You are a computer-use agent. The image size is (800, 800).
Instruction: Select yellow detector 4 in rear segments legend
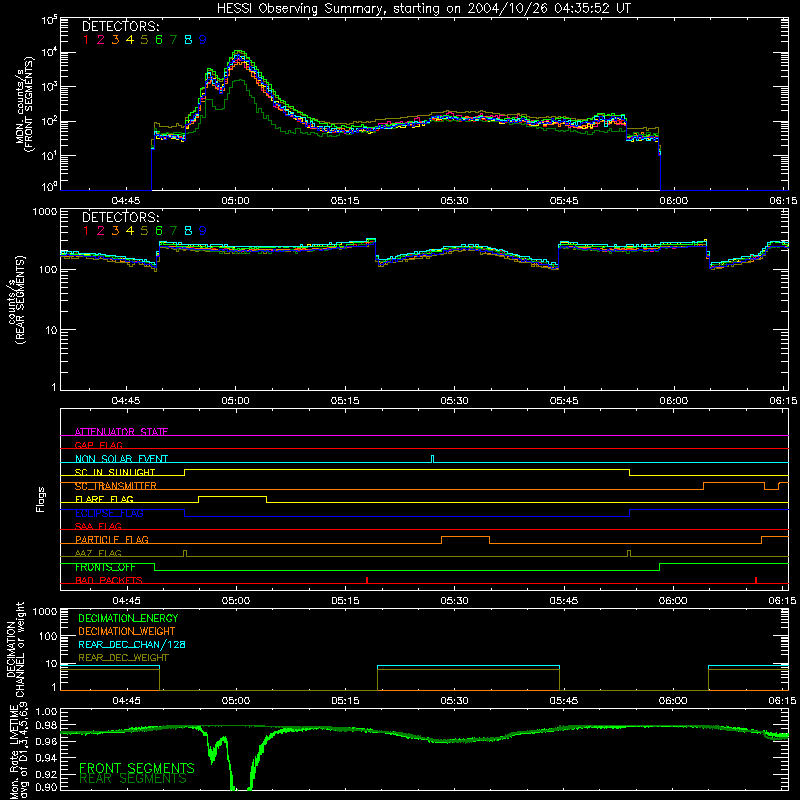pyautogui.click(x=130, y=231)
